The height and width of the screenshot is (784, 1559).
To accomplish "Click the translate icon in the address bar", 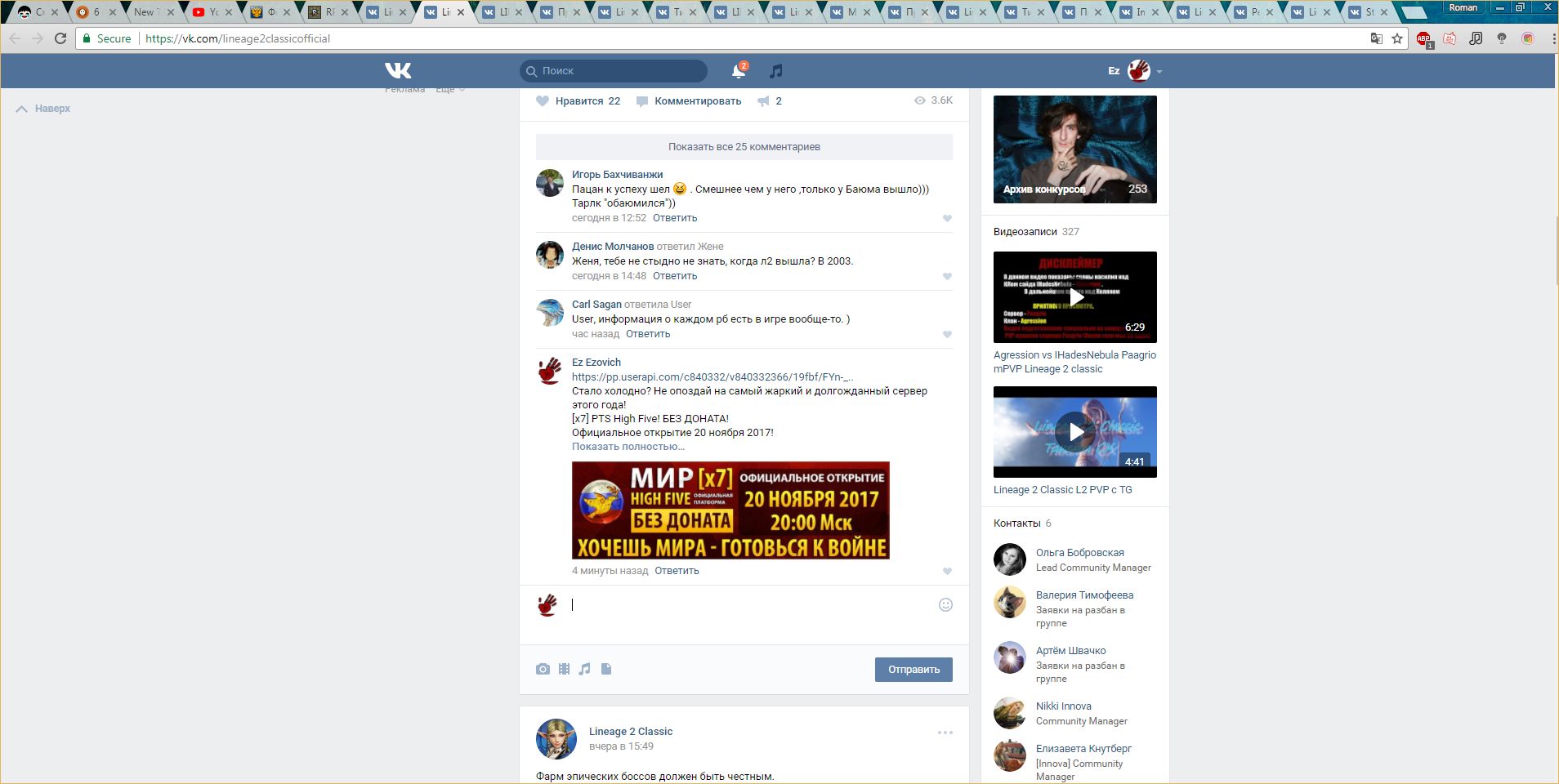I will coord(1377,38).
